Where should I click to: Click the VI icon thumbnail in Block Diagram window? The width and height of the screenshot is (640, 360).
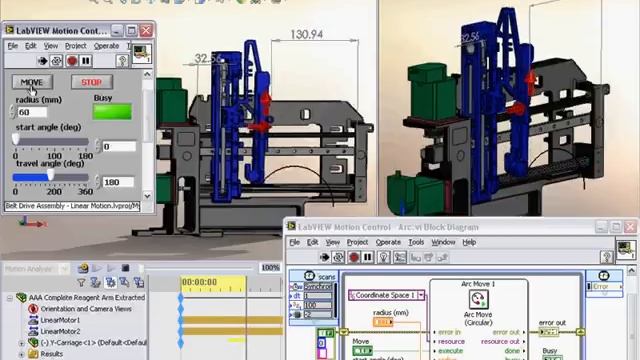click(x=626, y=250)
